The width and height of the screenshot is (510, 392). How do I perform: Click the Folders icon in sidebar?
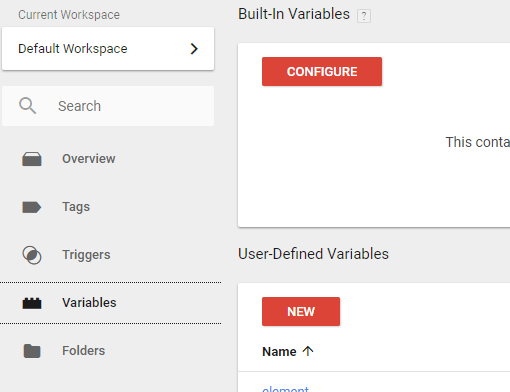(x=32, y=351)
